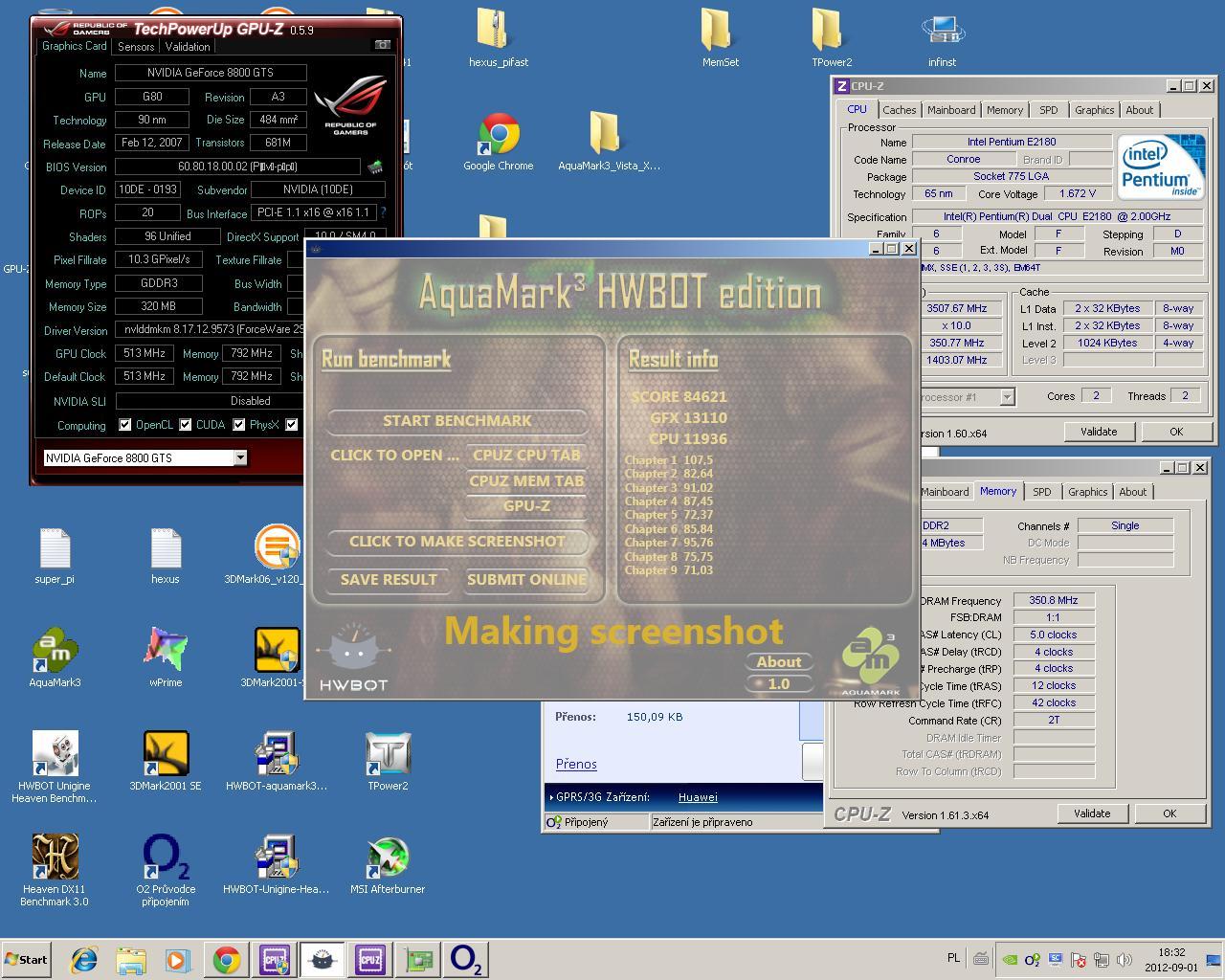This screenshot has width=1225, height=980.
Task: Click Validate in lower CPU-Z Memory window
Action: click(1092, 813)
